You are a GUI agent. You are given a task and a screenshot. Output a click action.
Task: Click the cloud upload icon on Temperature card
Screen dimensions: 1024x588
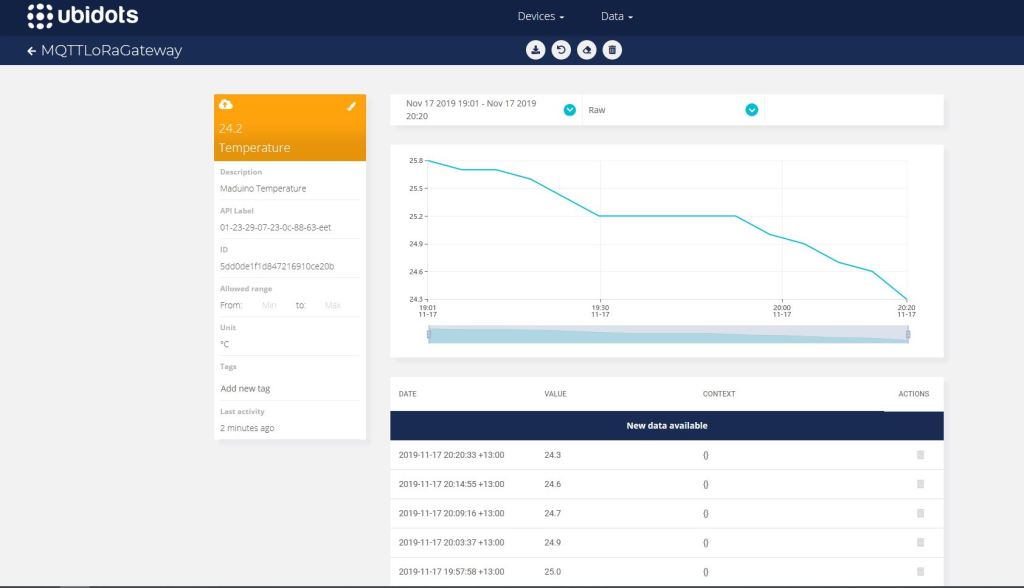pyautogui.click(x=226, y=105)
